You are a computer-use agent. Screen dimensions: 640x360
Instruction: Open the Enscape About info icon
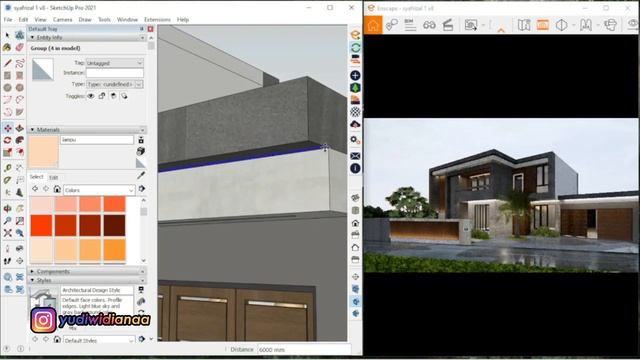pos(356,168)
